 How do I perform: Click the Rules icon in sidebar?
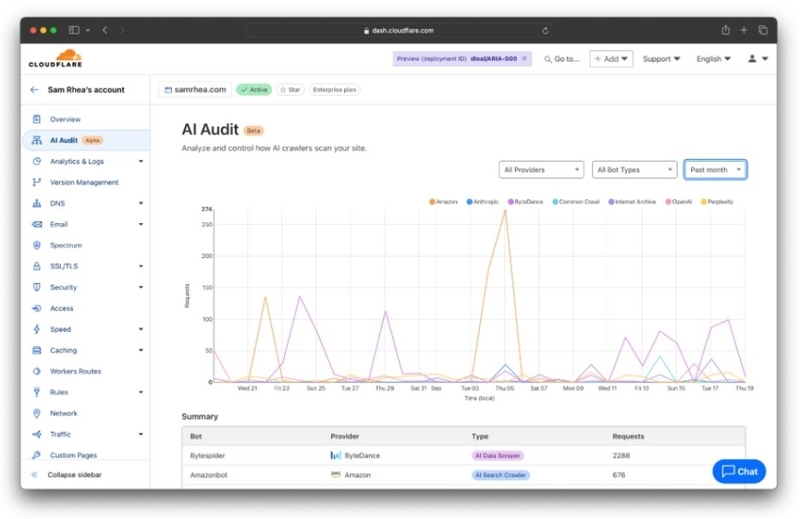(37, 392)
